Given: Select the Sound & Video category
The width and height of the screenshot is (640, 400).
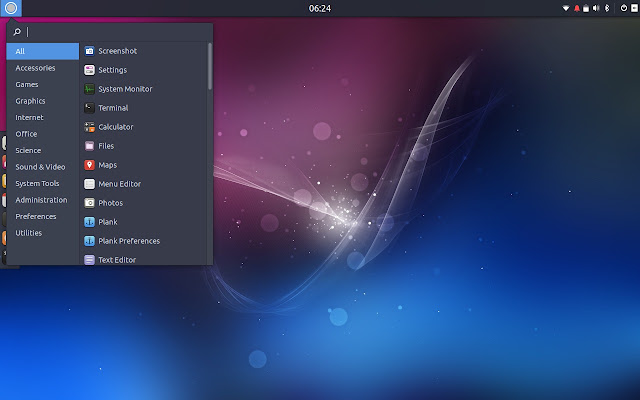Looking at the screenshot, I should (x=43, y=167).
